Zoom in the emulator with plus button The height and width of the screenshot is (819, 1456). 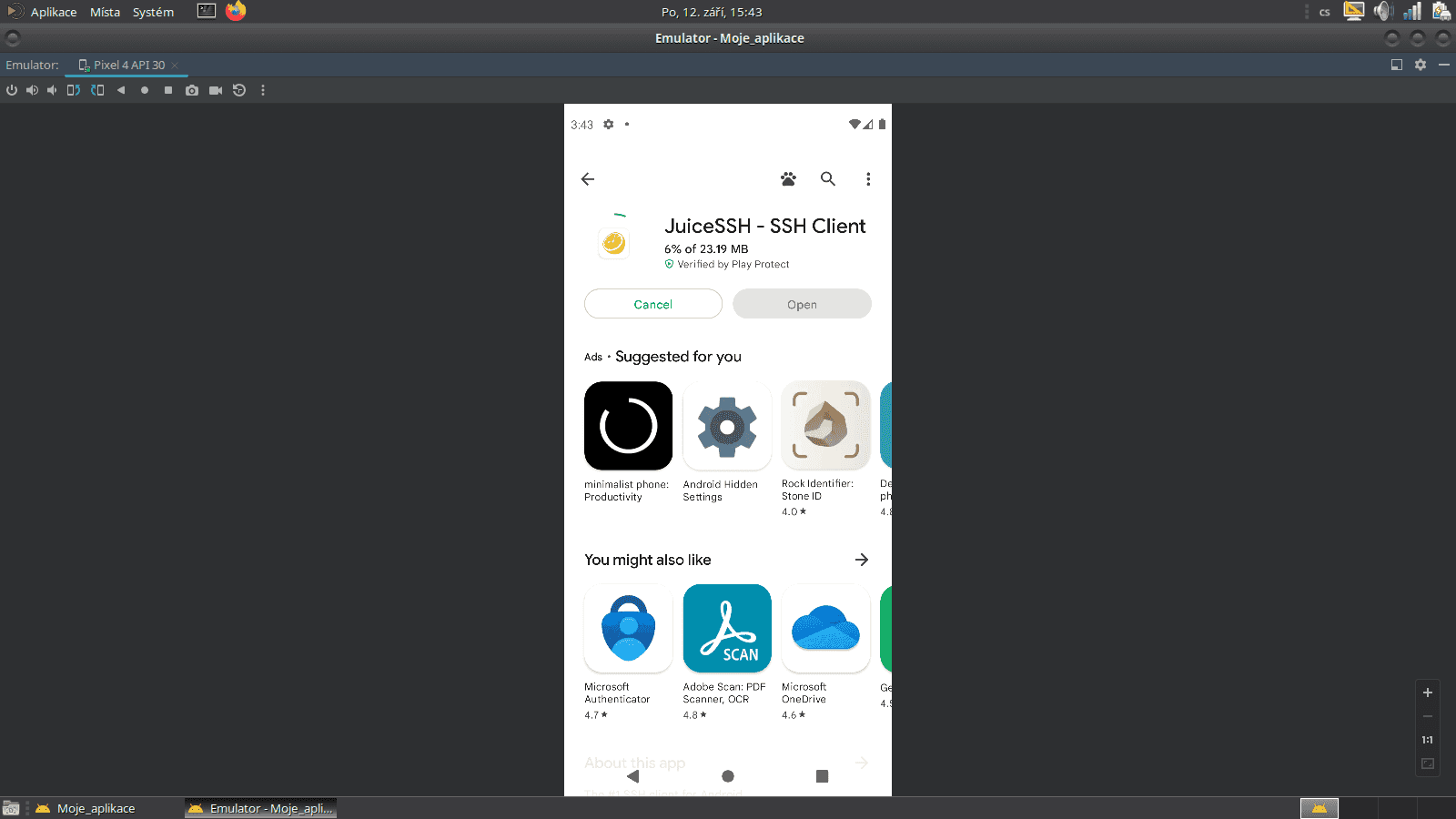coord(1428,693)
